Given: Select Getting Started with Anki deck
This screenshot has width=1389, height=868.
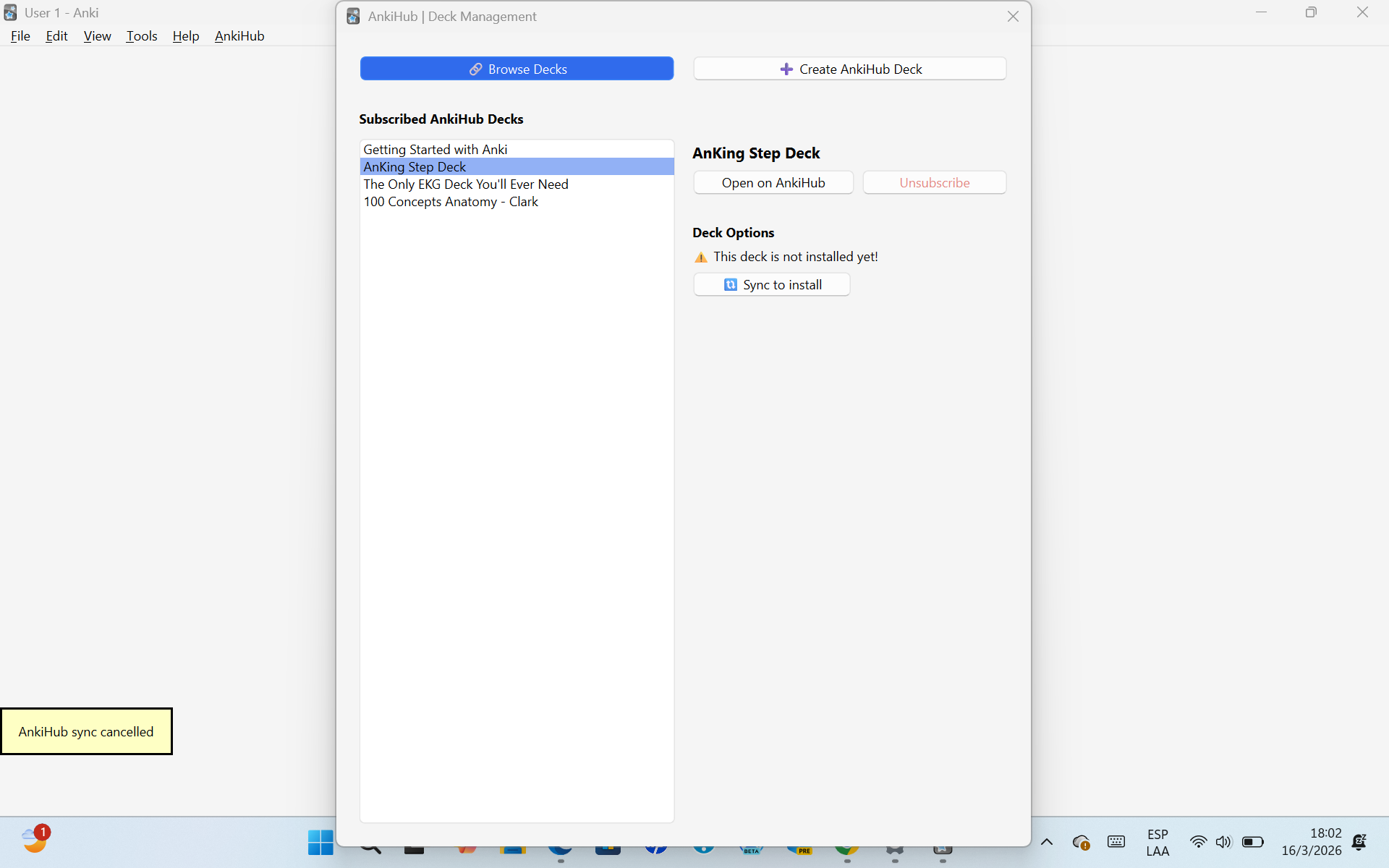Looking at the screenshot, I should (435, 149).
